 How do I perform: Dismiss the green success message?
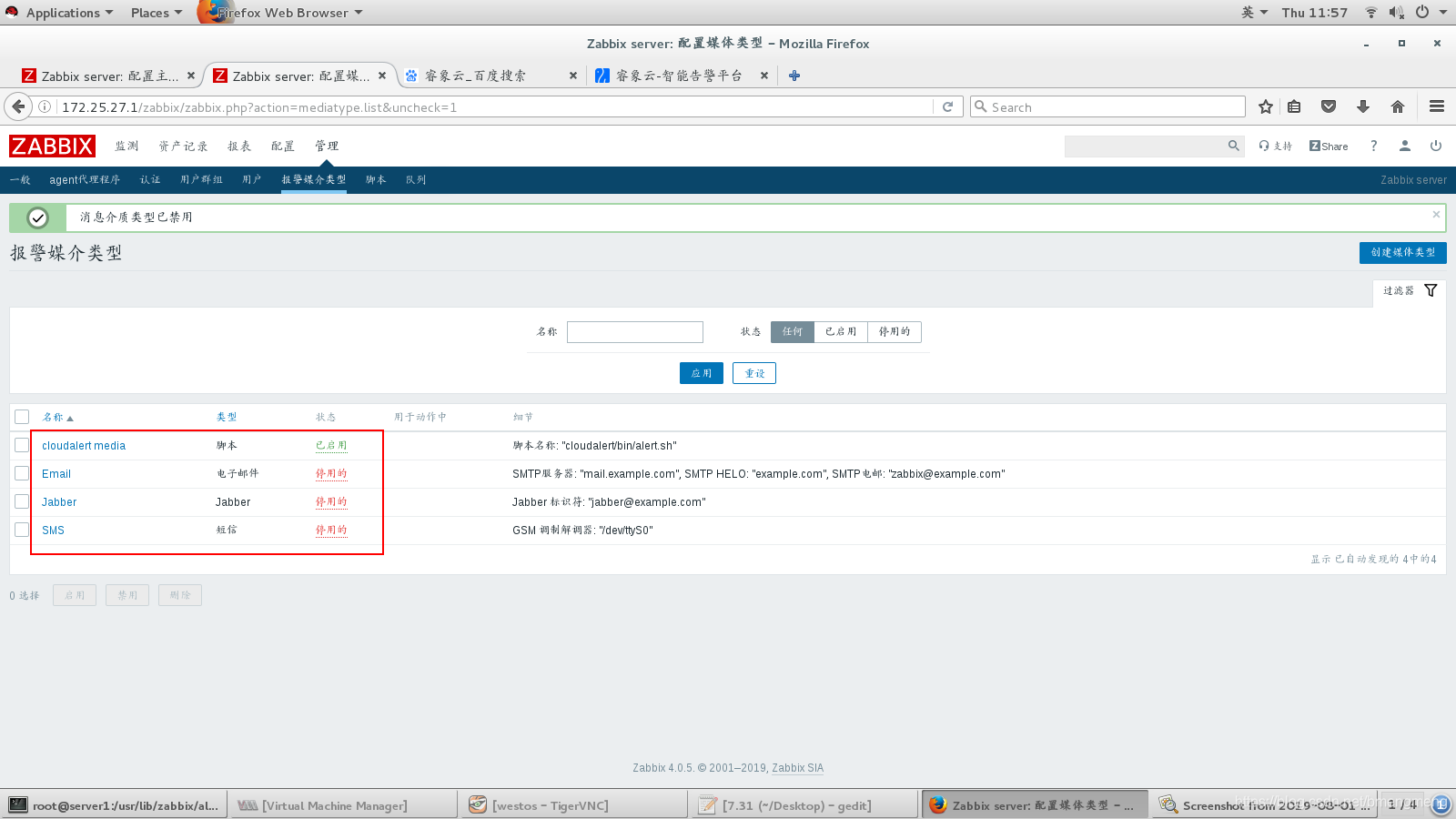pyautogui.click(x=1436, y=215)
